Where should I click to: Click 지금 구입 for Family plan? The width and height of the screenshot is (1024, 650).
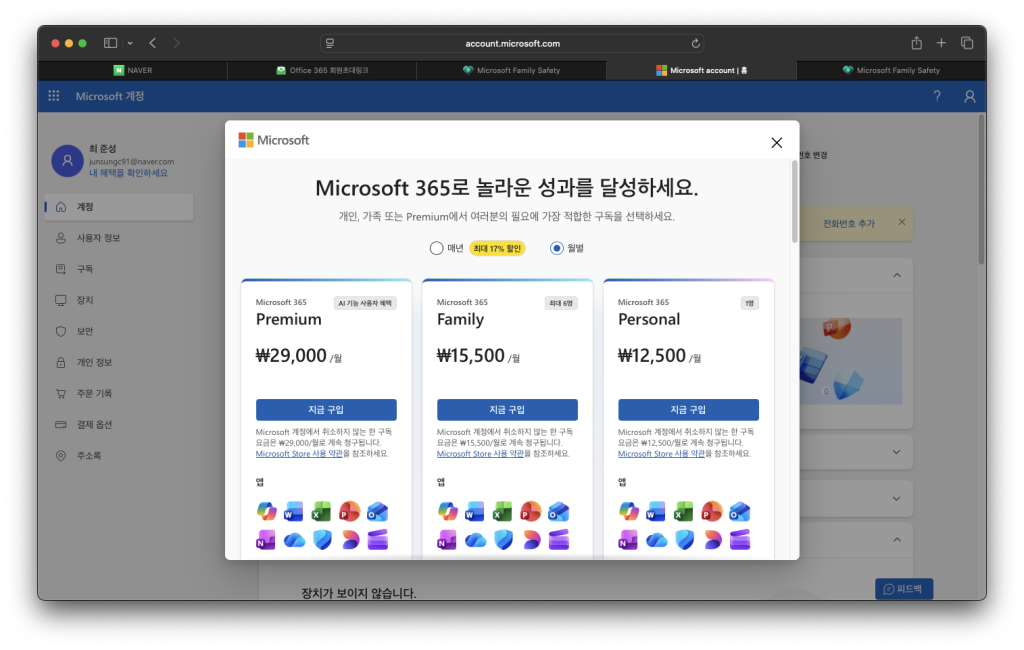point(507,409)
